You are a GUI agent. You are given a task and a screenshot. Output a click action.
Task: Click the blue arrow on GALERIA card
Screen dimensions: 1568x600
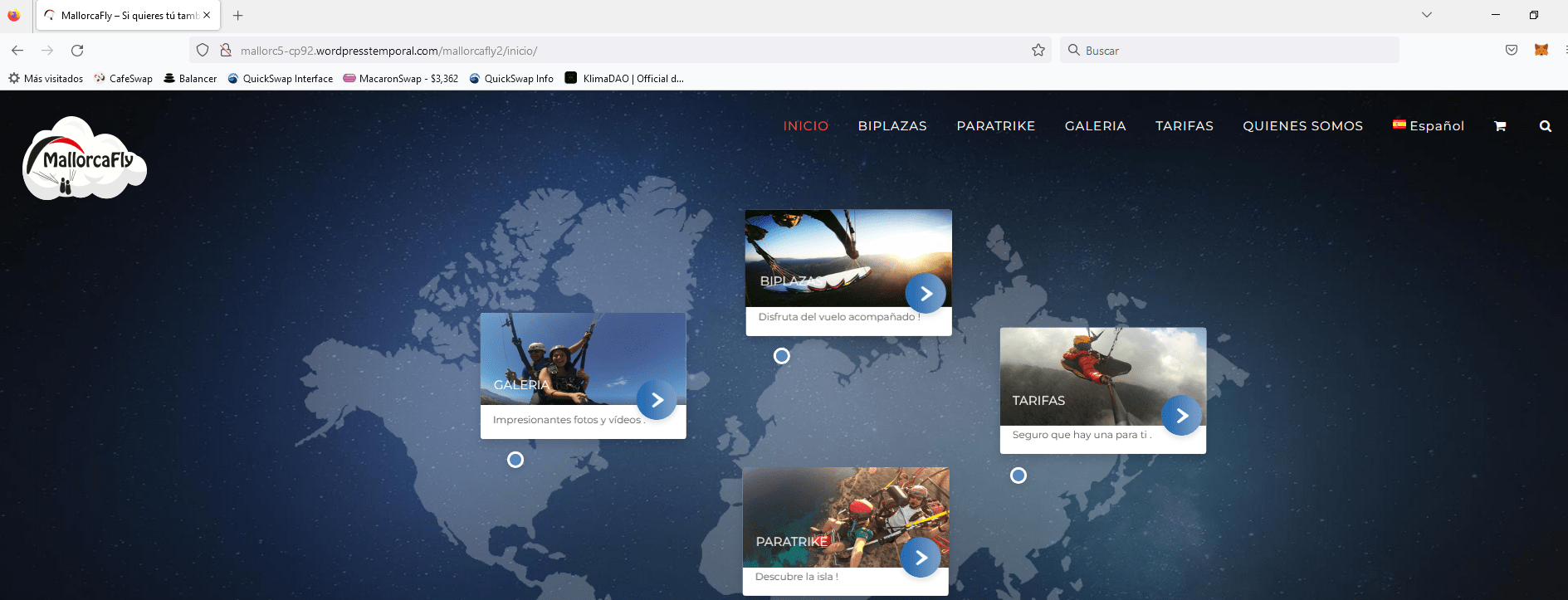(x=657, y=400)
